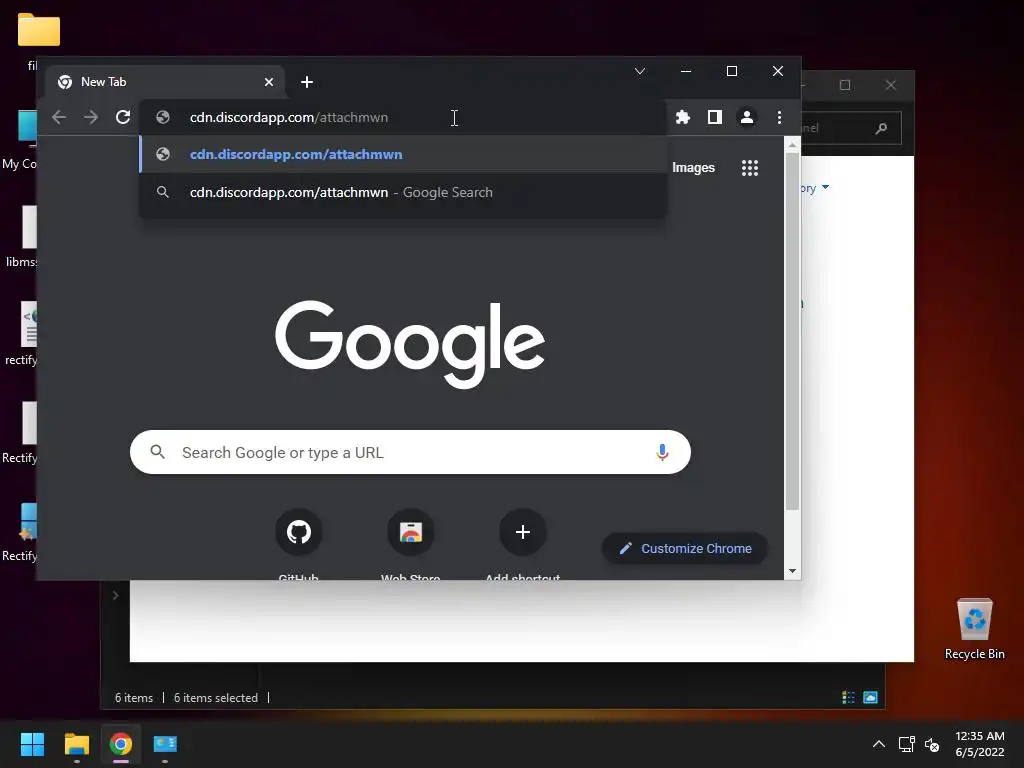Open Chrome's three-dot menu
The image size is (1024, 768).
coord(779,118)
